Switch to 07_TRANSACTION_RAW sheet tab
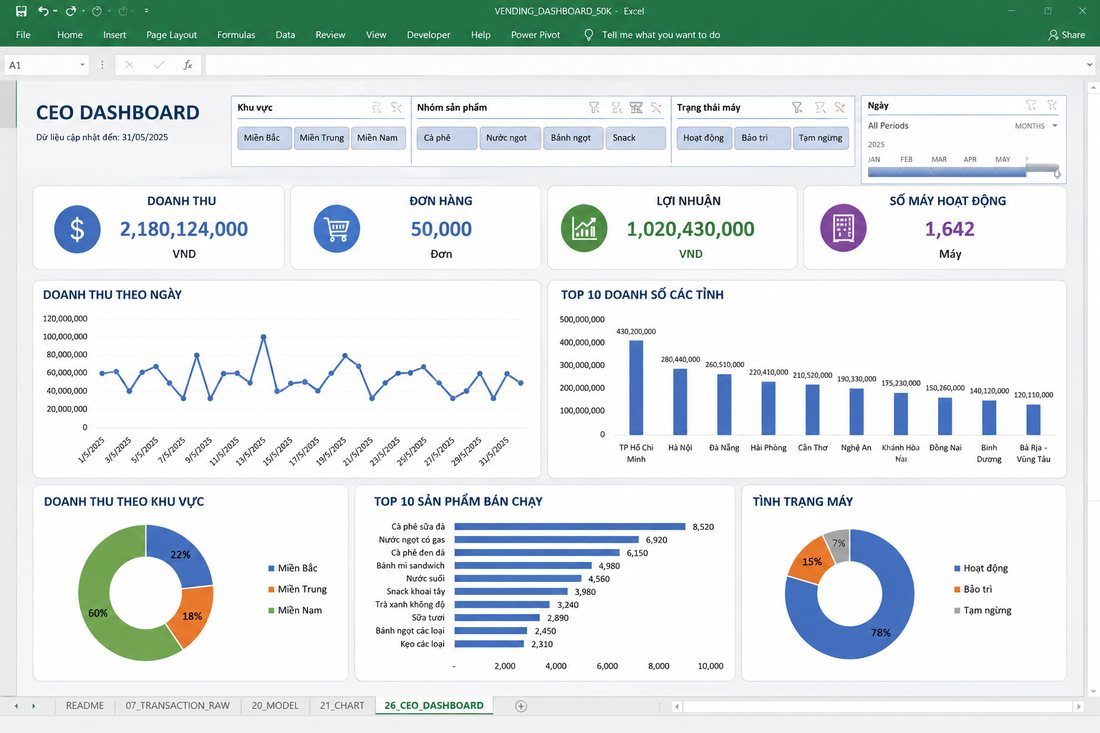 (177, 706)
